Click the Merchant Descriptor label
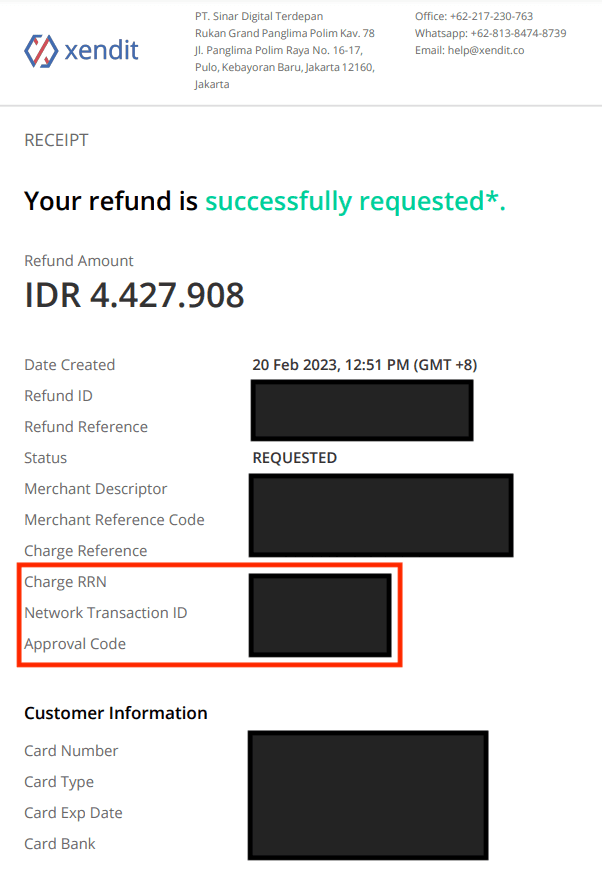Screen dimensions: 602x873 [x=96, y=489]
